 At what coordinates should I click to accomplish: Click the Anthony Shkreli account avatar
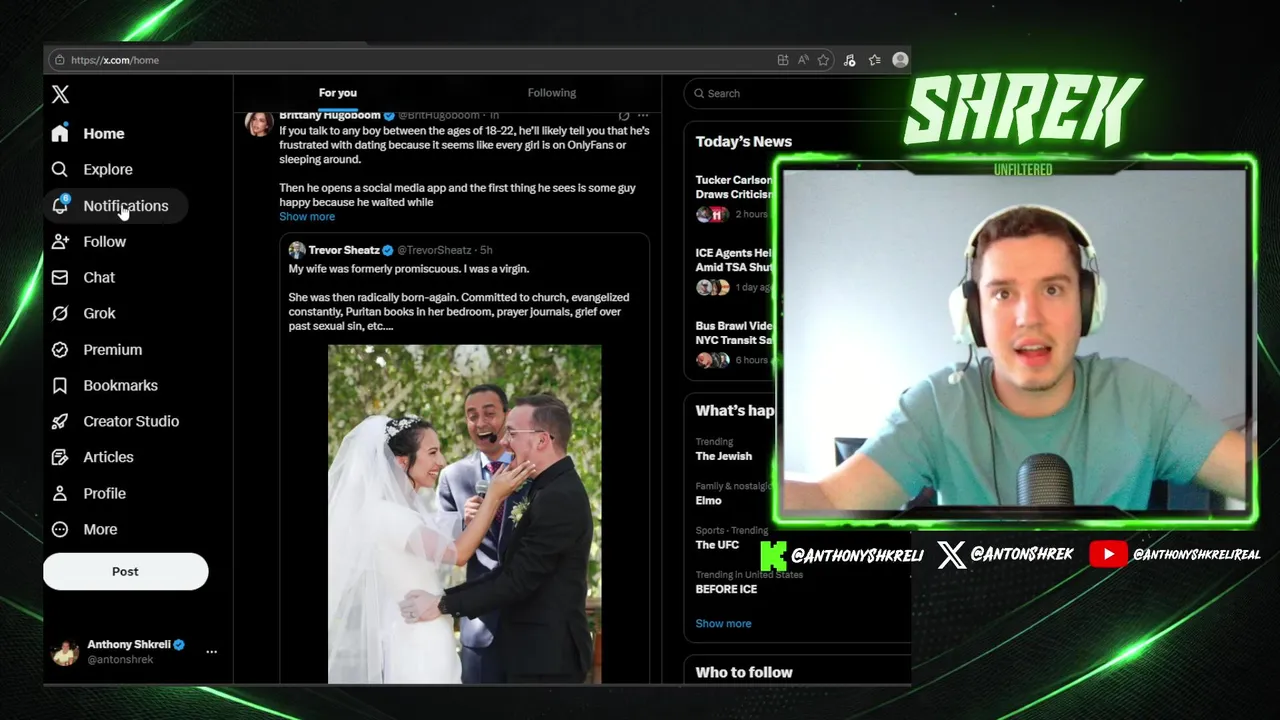(65, 652)
